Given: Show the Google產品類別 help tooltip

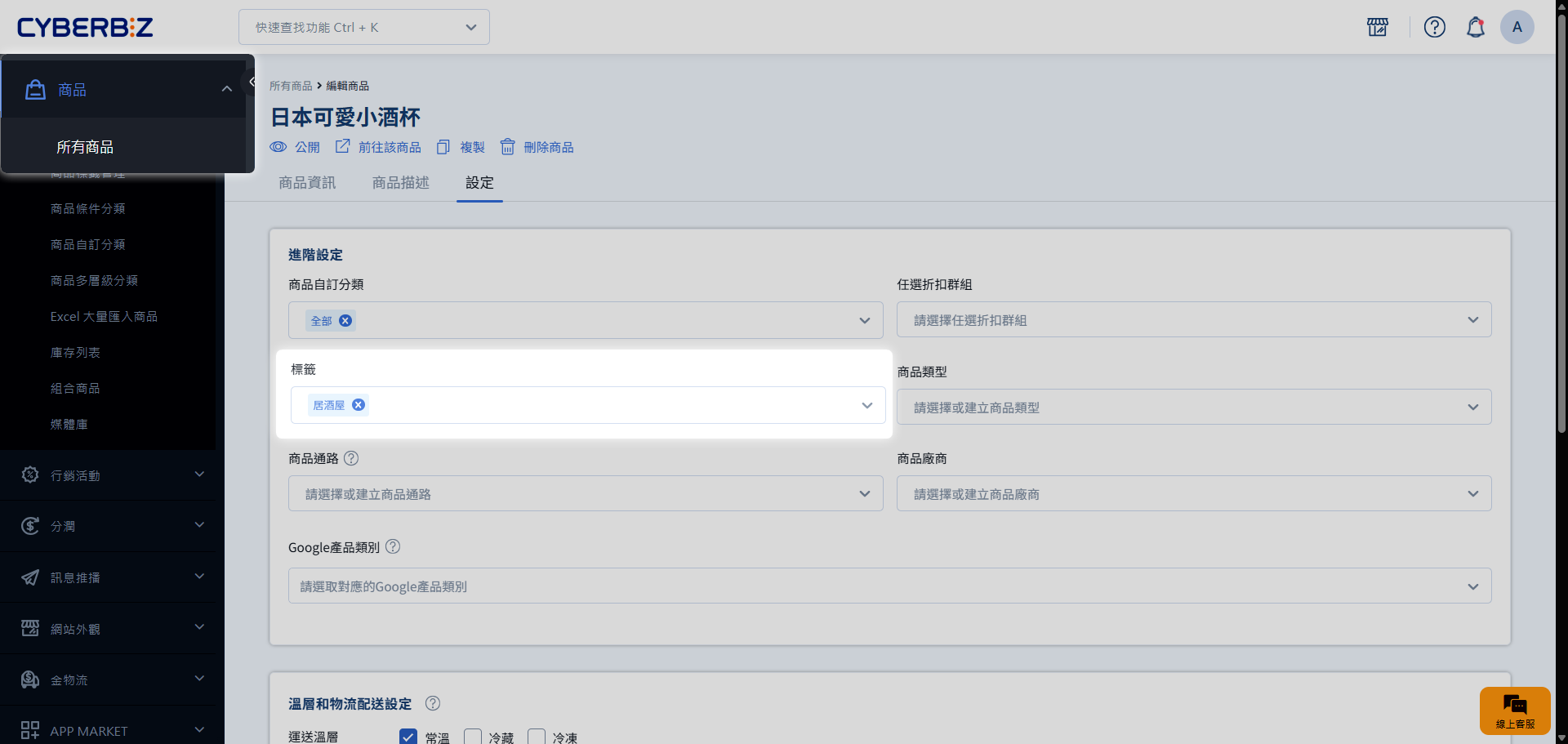Looking at the screenshot, I should pyautogui.click(x=393, y=546).
